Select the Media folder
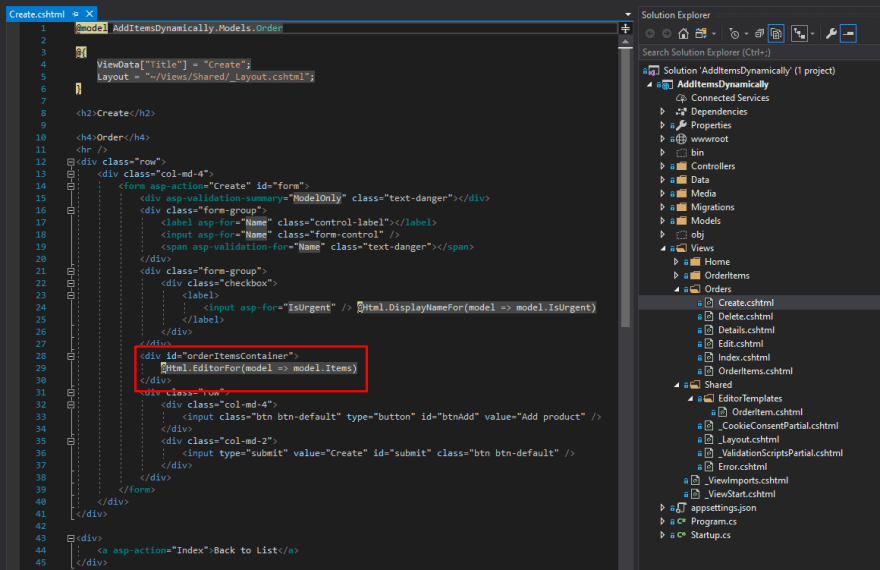The width and height of the screenshot is (880, 570). (x=703, y=194)
